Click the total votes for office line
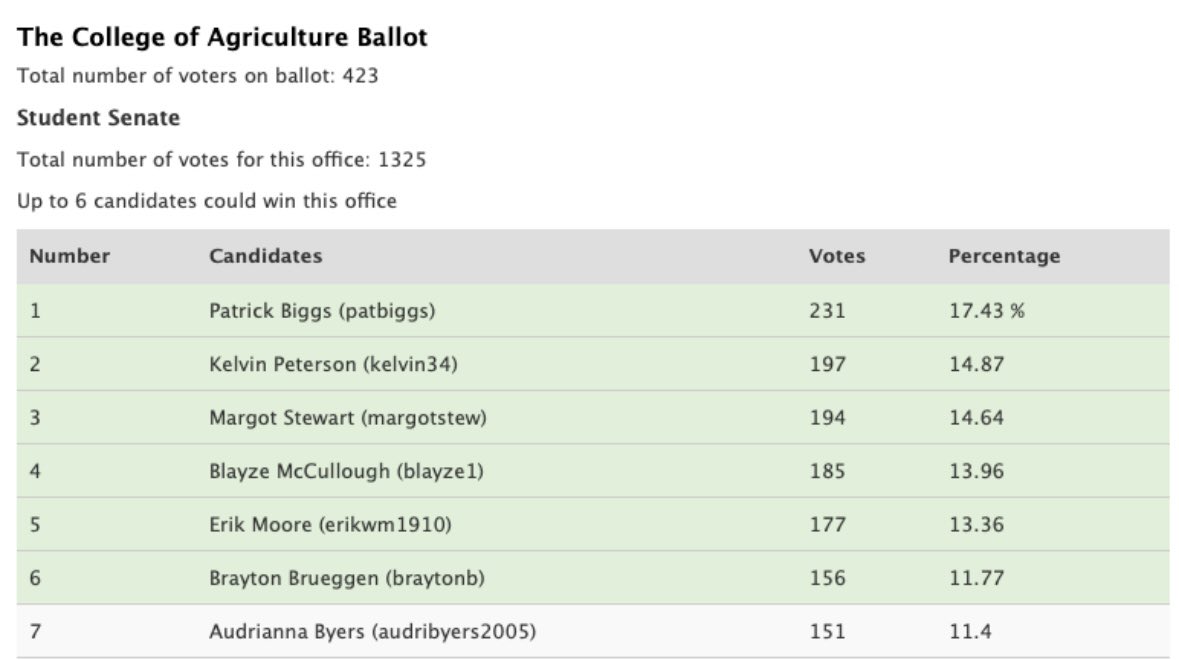This screenshot has width=1179, height=660. coord(221,160)
